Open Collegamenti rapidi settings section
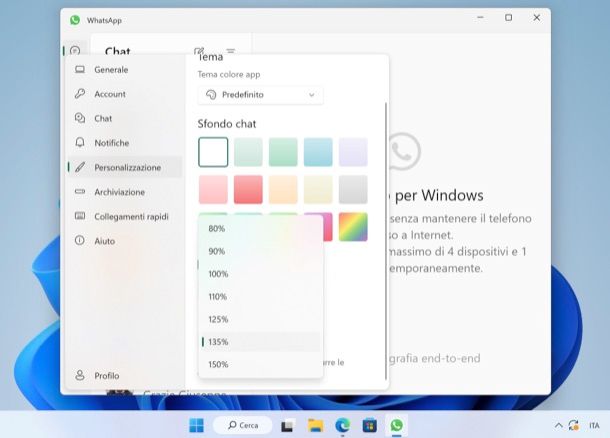 [x=125, y=217]
